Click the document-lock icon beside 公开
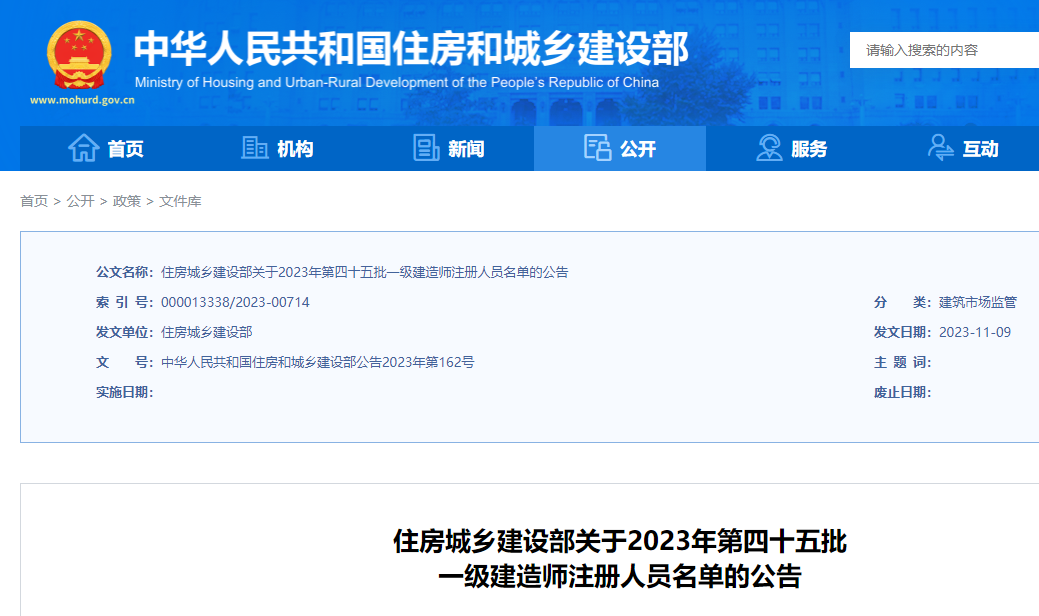 (597, 148)
